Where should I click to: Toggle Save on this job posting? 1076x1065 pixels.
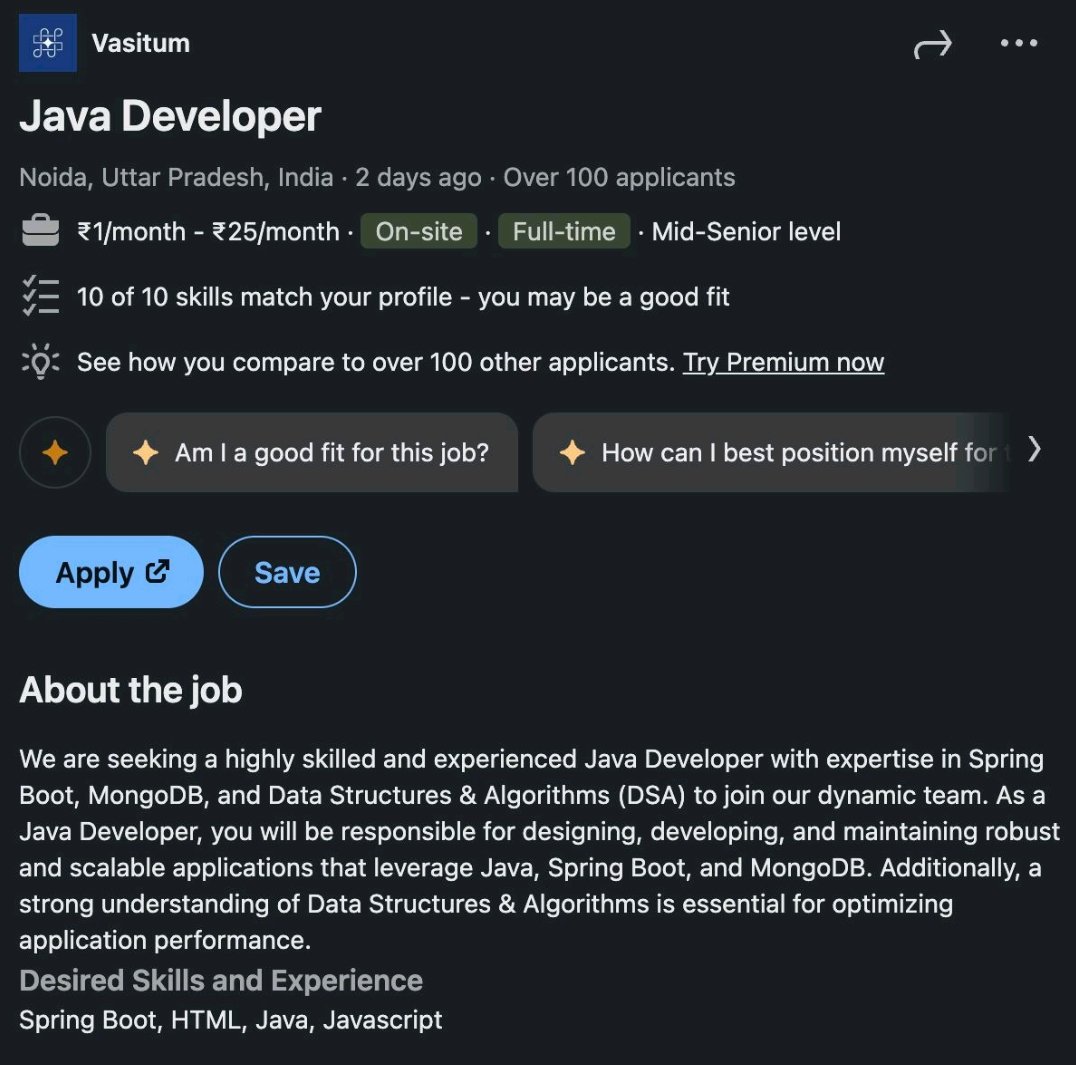(x=287, y=571)
